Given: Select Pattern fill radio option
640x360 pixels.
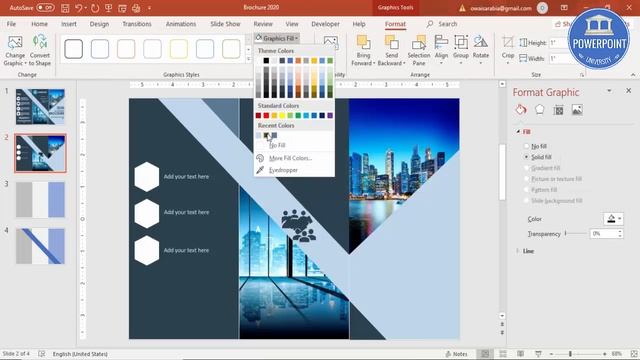Looking at the screenshot, I should point(526,190).
